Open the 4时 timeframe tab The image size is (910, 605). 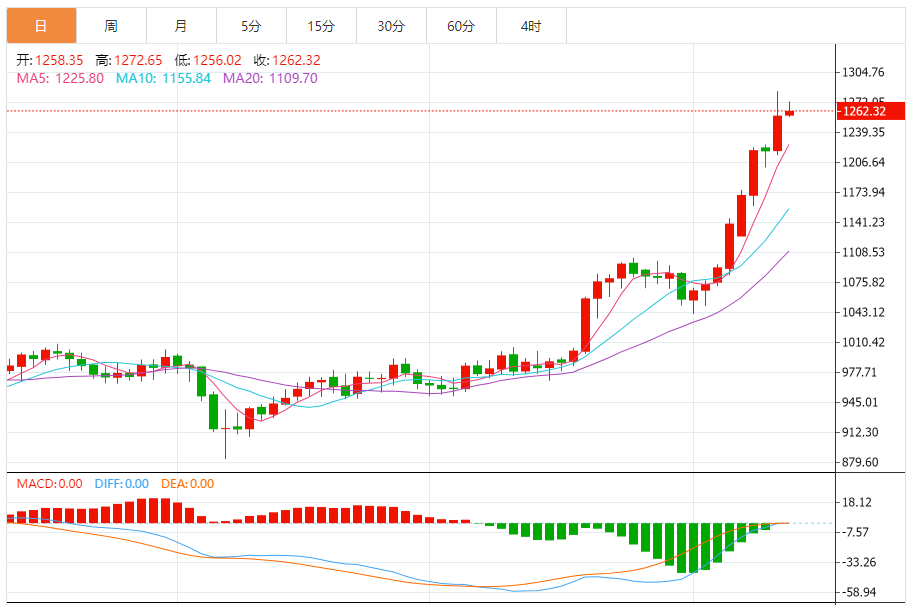[x=531, y=26]
